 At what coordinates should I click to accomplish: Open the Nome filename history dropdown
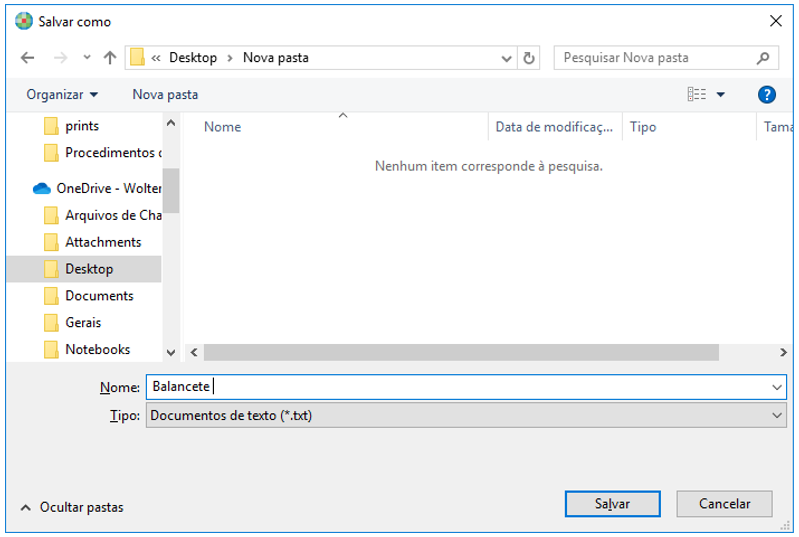777,387
